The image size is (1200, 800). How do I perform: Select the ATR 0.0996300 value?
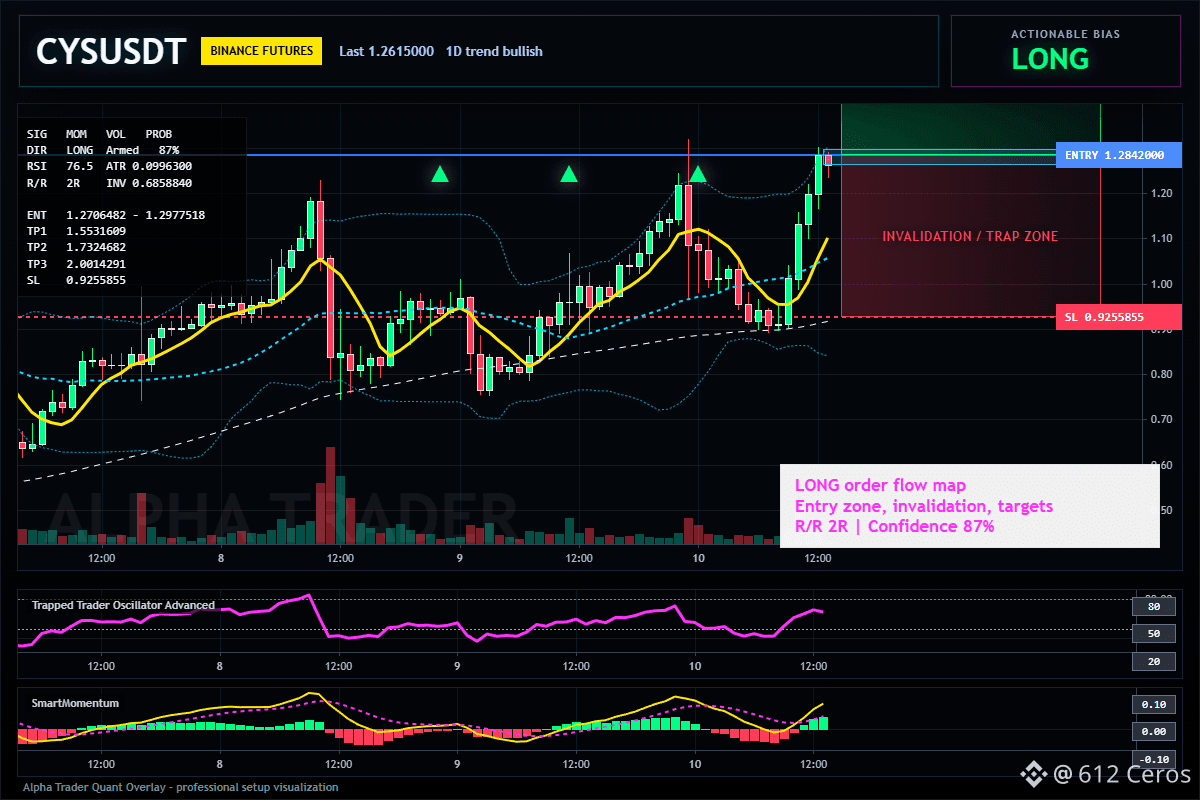[x=149, y=166]
